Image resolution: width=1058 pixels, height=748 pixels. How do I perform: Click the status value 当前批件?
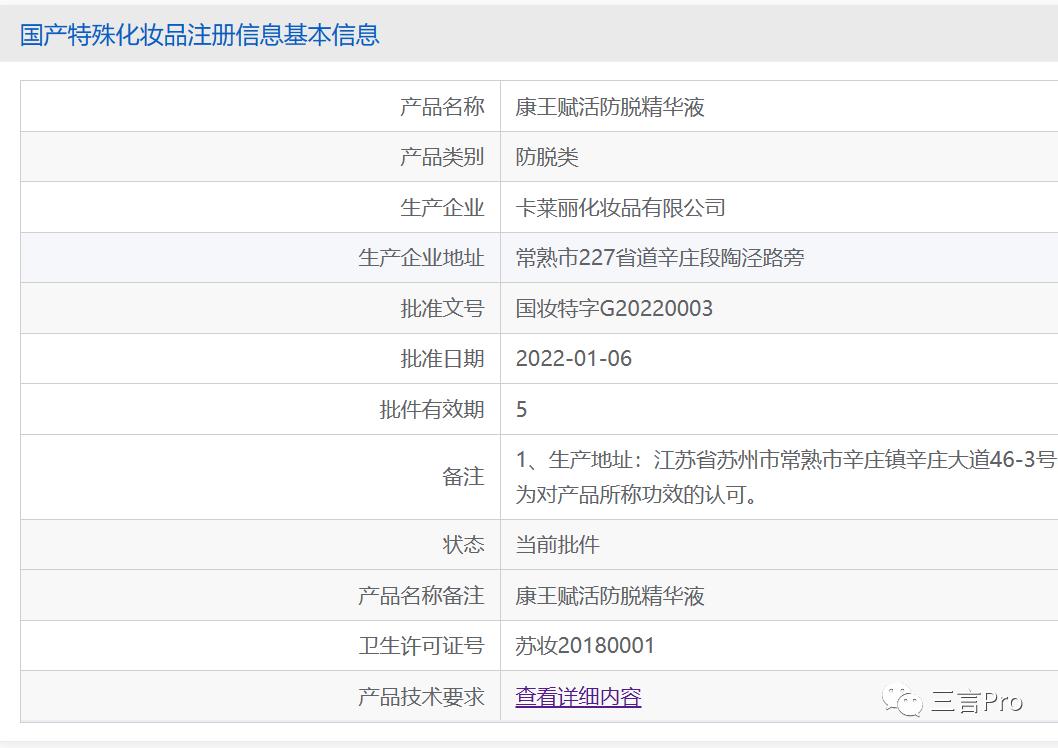[557, 545]
